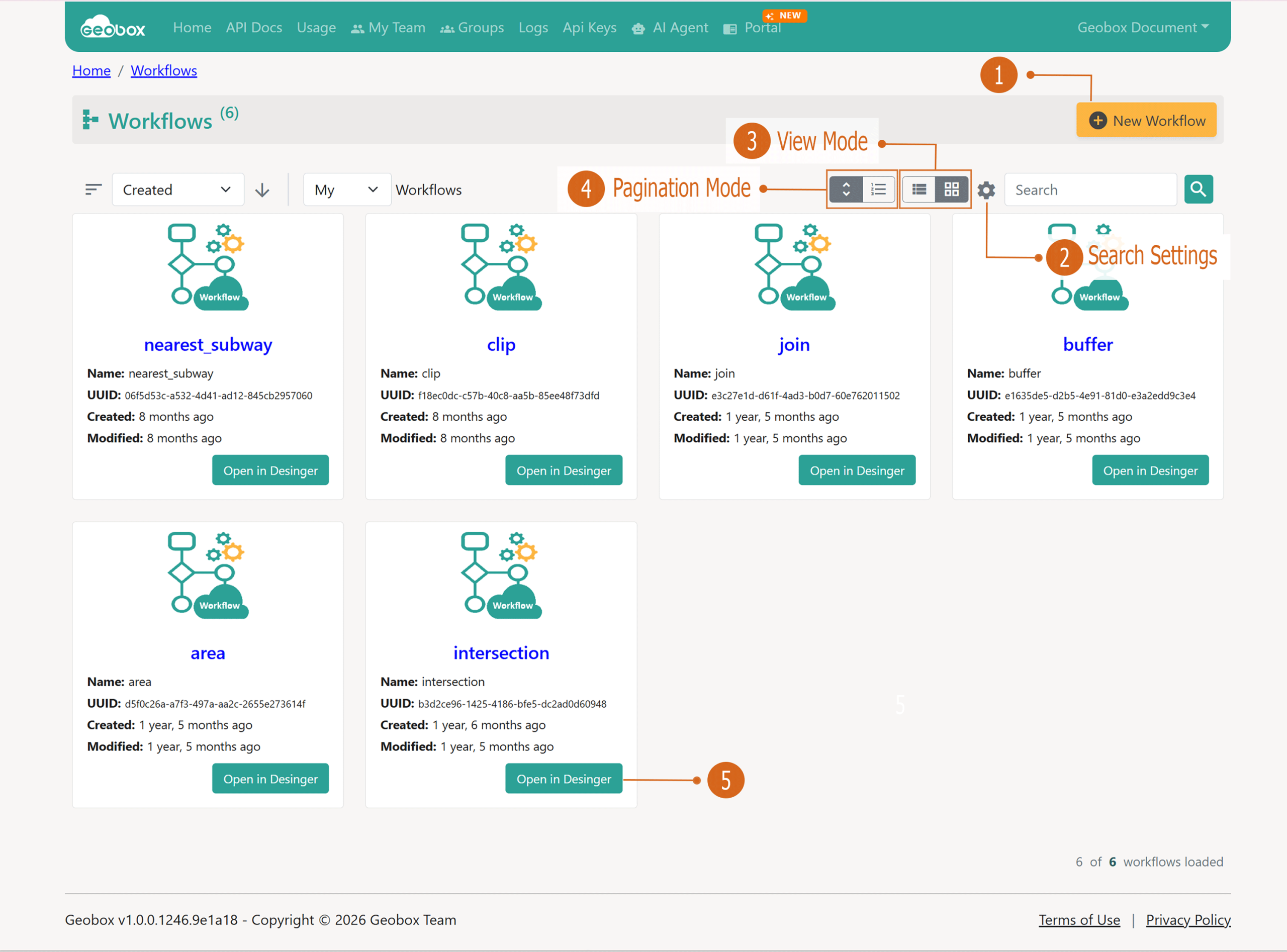Switch to grid view mode
This screenshot has height=952, width=1287.
[x=952, y=189]
